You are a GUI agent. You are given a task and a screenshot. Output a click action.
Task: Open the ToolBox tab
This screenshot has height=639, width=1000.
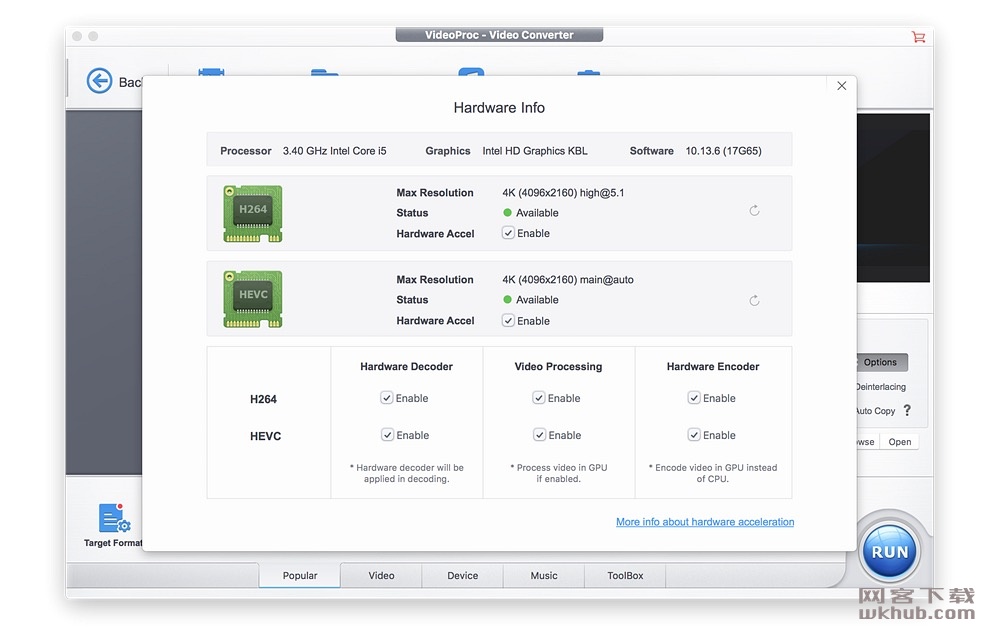[625, 575]
